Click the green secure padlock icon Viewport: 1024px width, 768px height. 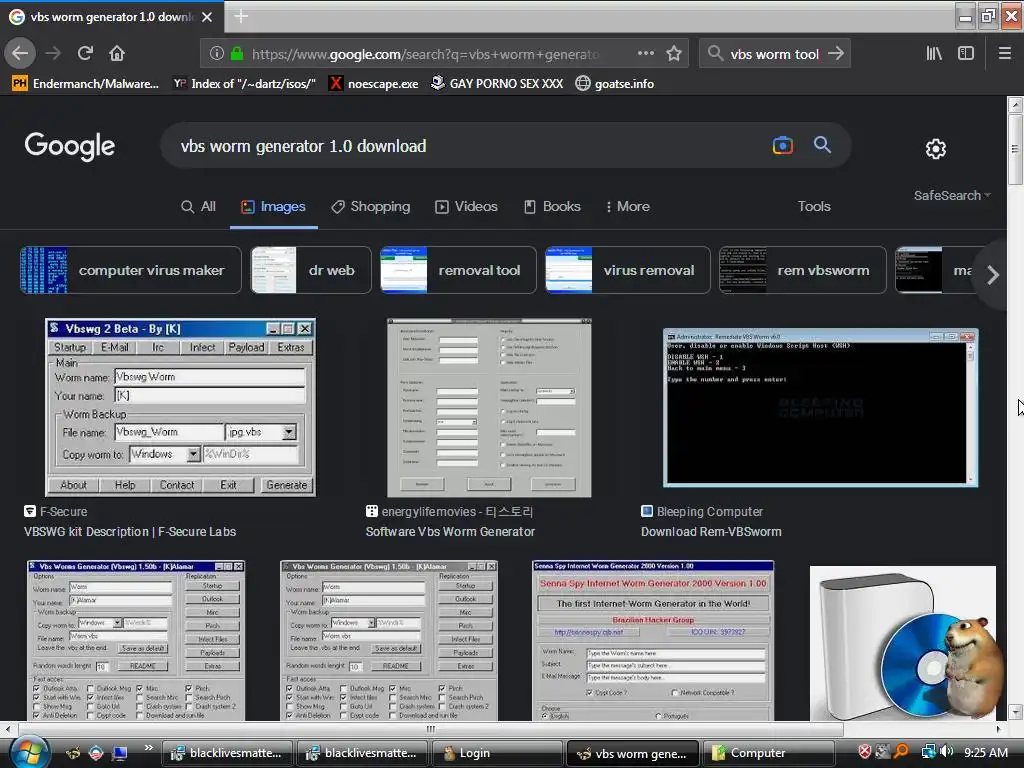click(237, 54)
